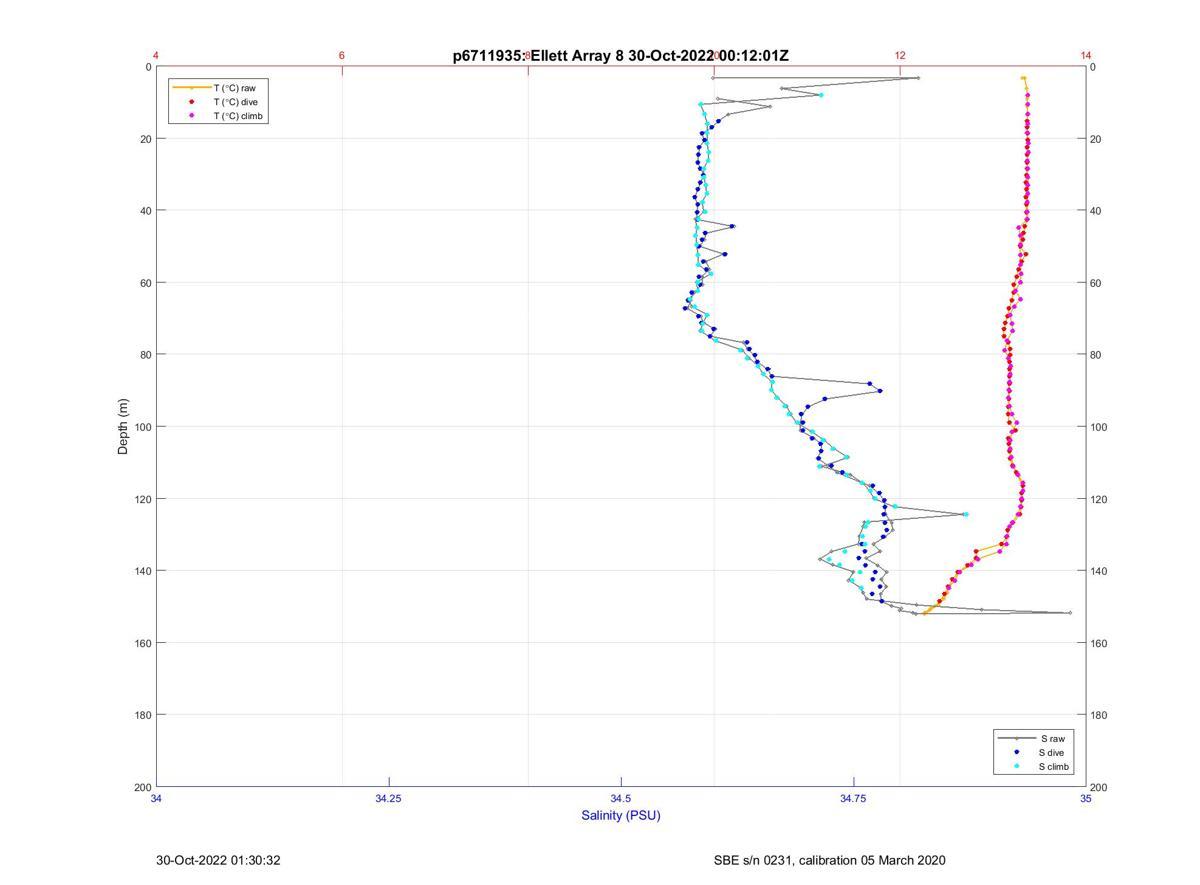Click depth tick '40' on left axis
The height and width of the screenshot is (885, 1200).
pyautogui.click(x=145, y=211)
